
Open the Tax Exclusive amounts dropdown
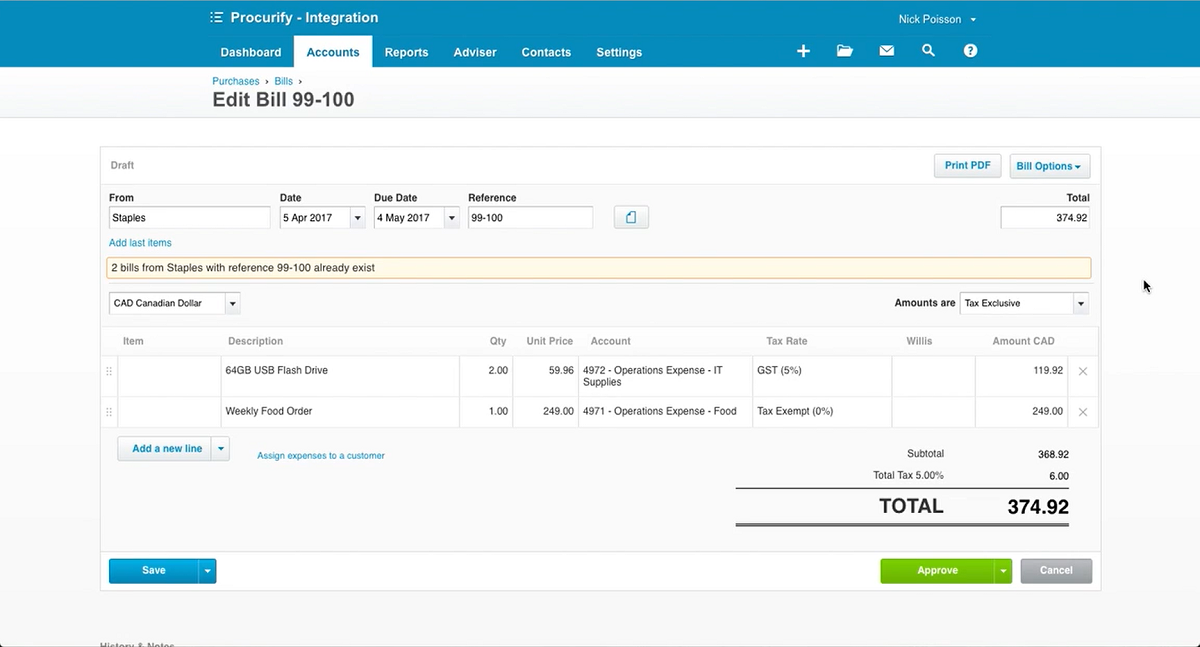(x=1079, y=303)
